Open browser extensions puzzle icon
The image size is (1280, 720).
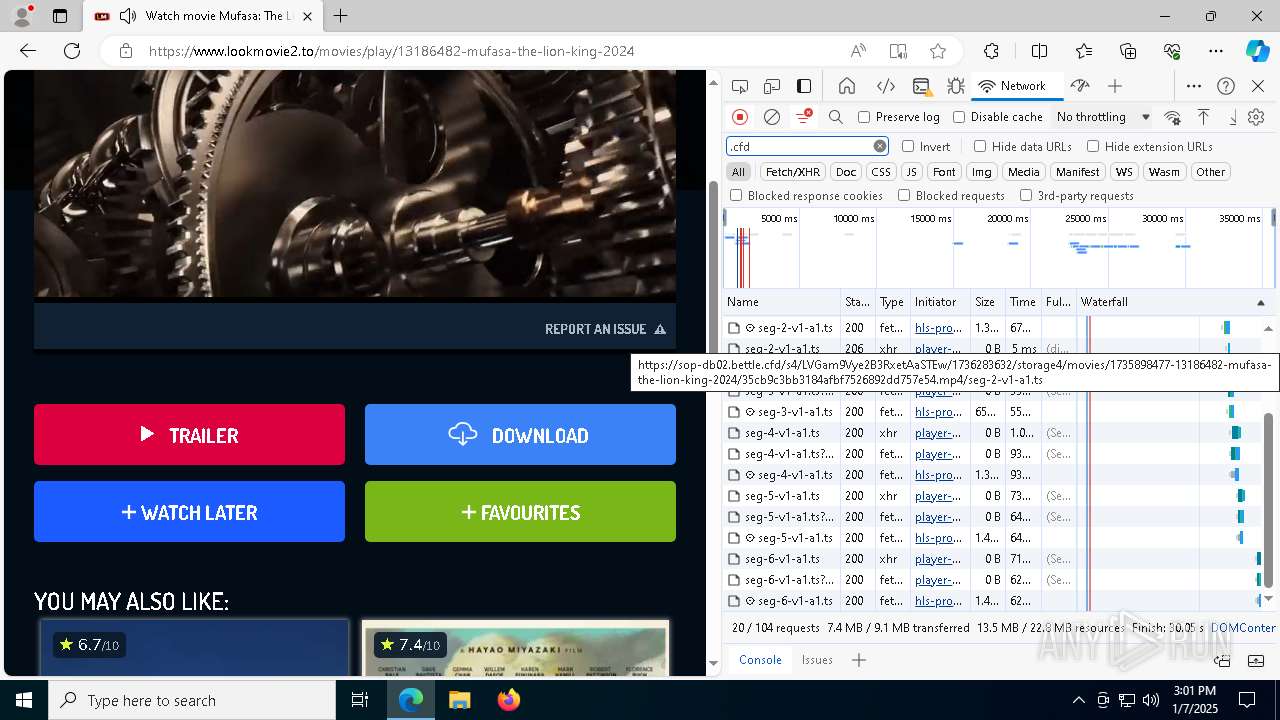point(991,51)
